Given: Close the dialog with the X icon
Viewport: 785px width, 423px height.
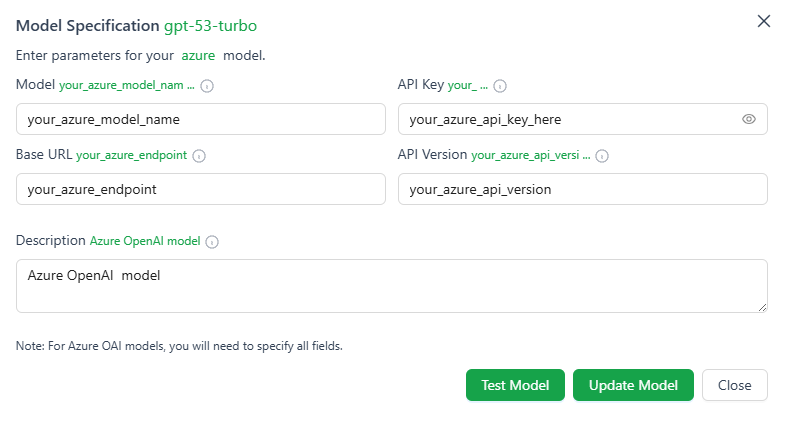Looking at the screenshot, I should point(763,21).
